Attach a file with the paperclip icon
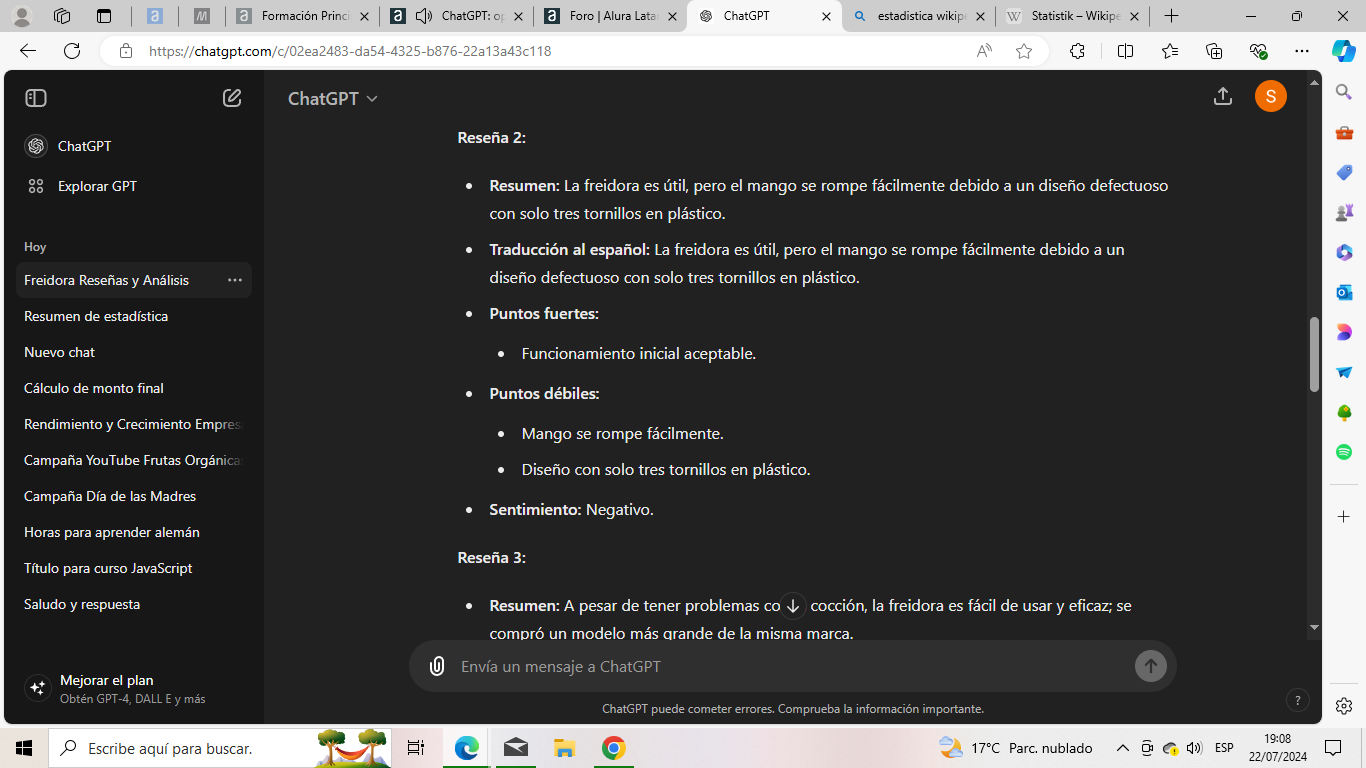 [x=437, y=666]
